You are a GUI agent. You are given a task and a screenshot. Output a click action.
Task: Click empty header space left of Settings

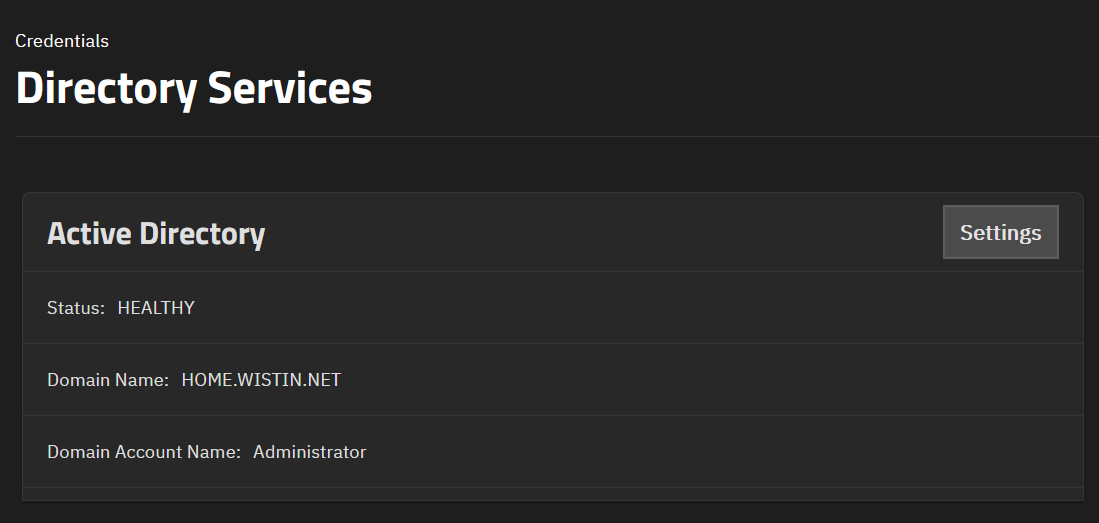point(603,233)
